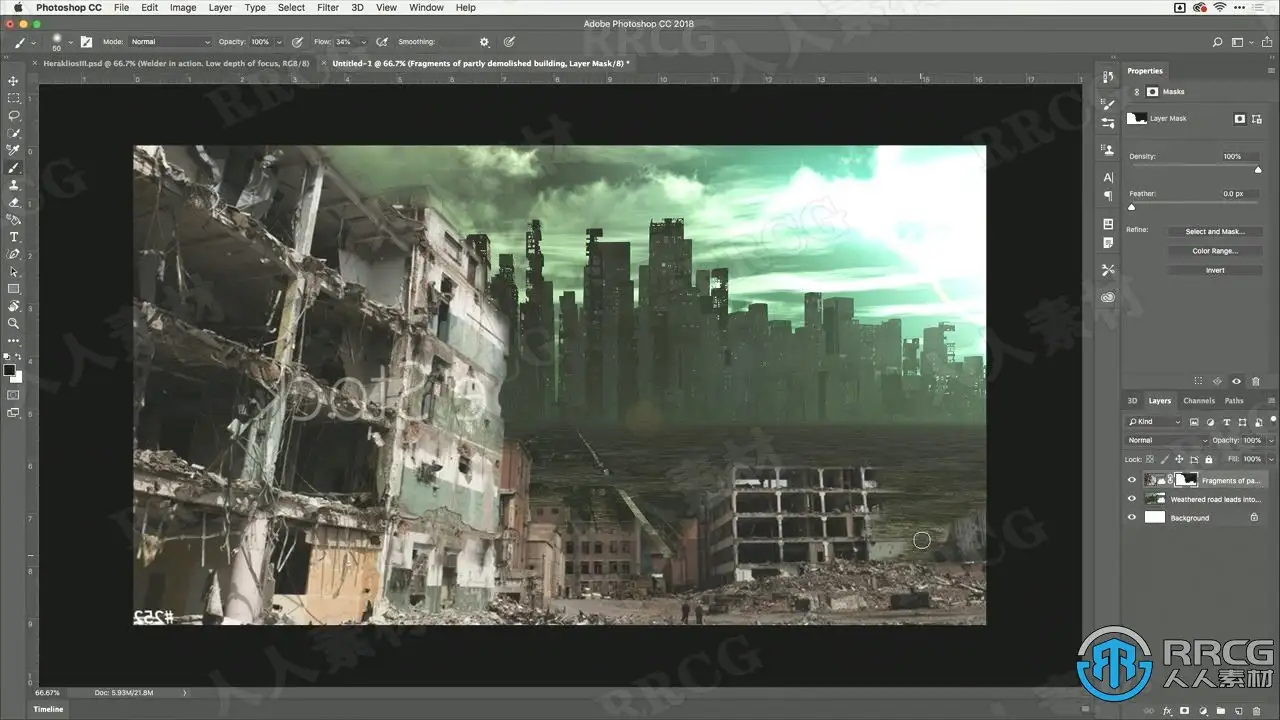Open the Brush Settings panel icon
Image resolution: width=1280 pixels, height=720 pixels.
[1108, 104]
